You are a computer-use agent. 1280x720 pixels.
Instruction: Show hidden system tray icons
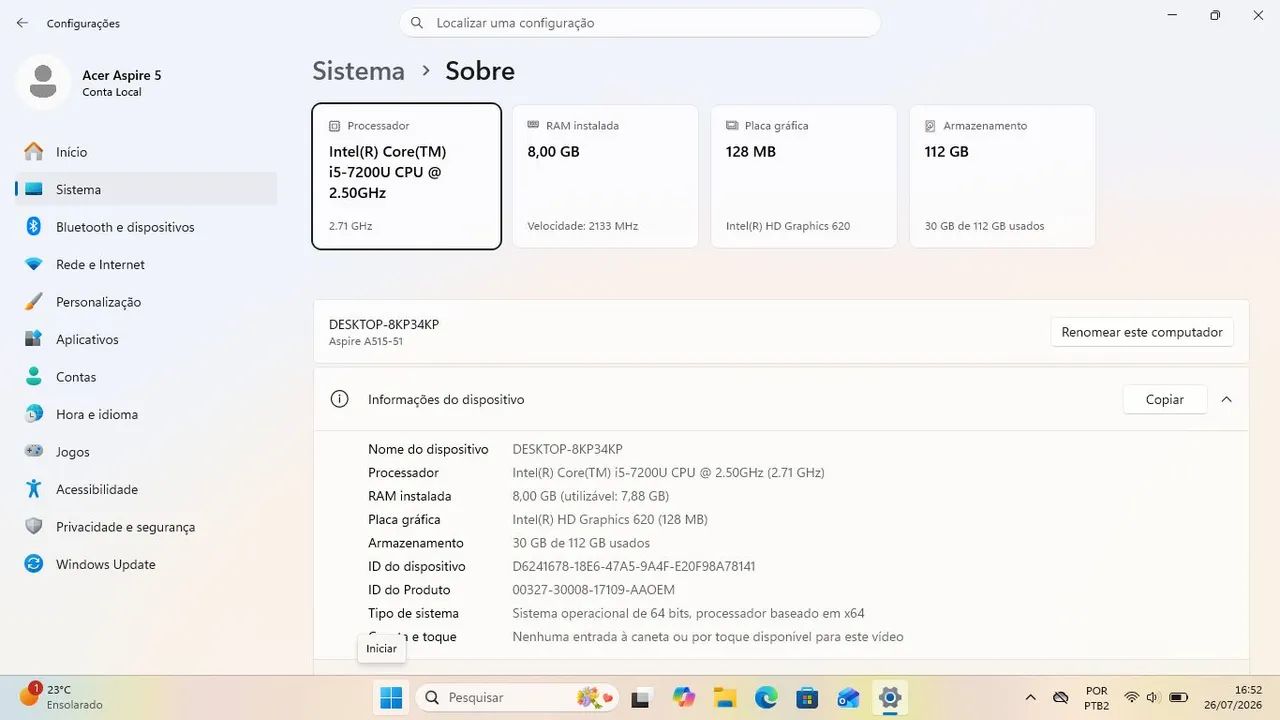tap(1031, 697)
